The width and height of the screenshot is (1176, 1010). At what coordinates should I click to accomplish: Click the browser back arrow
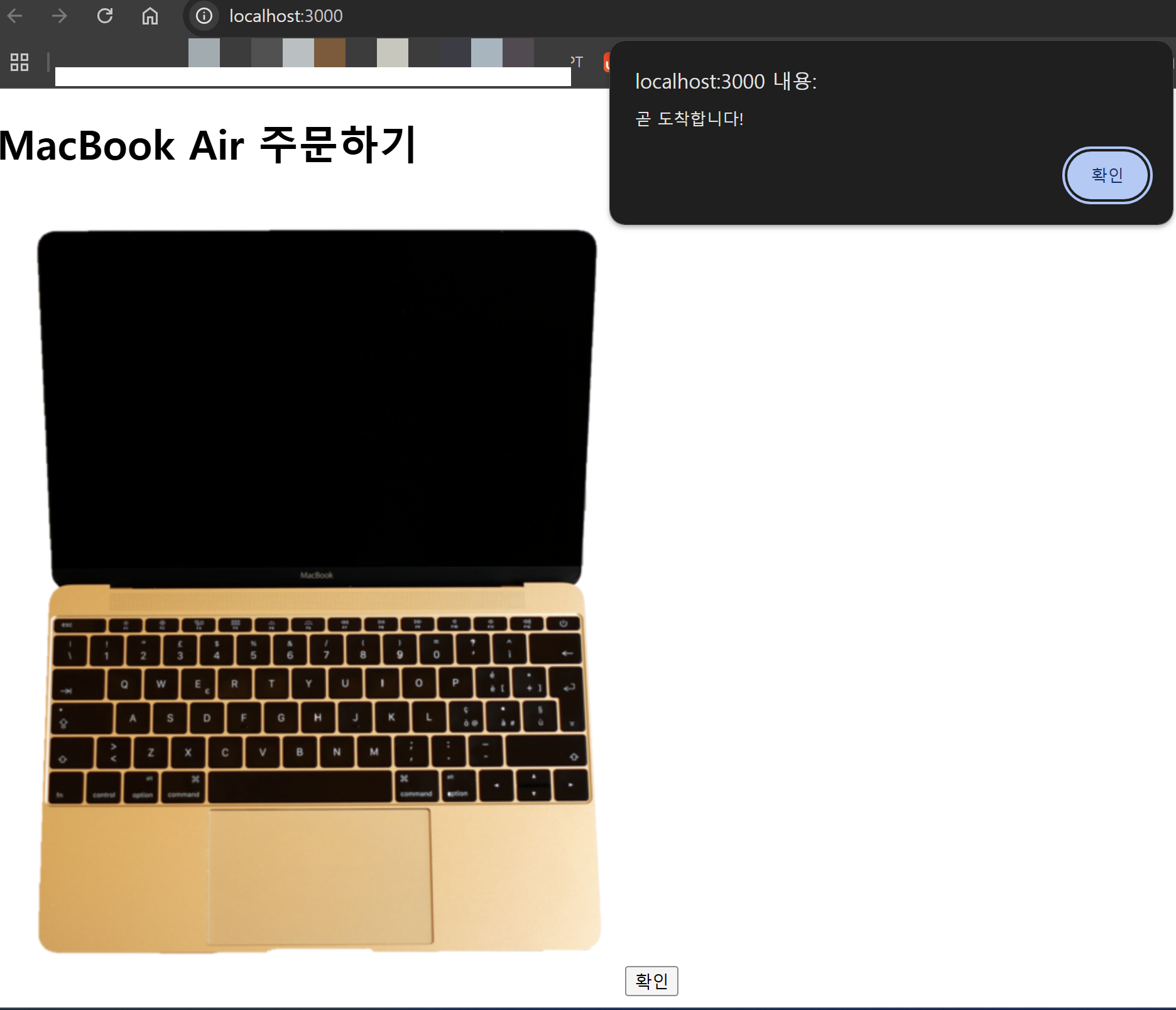click(15, 16)
